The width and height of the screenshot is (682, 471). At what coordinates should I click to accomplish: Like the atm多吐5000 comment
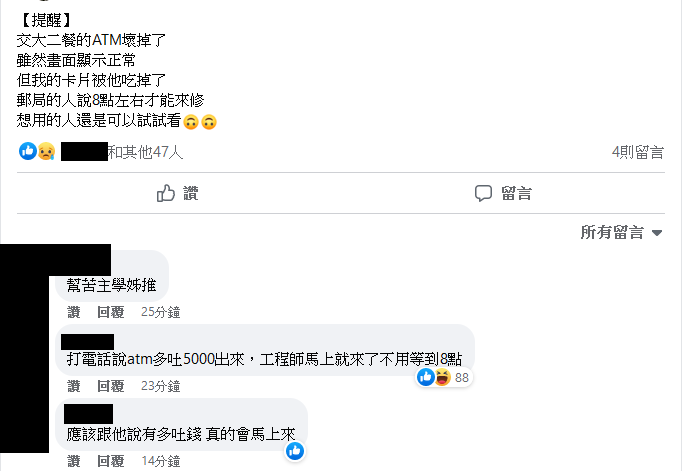click(74, 386)
